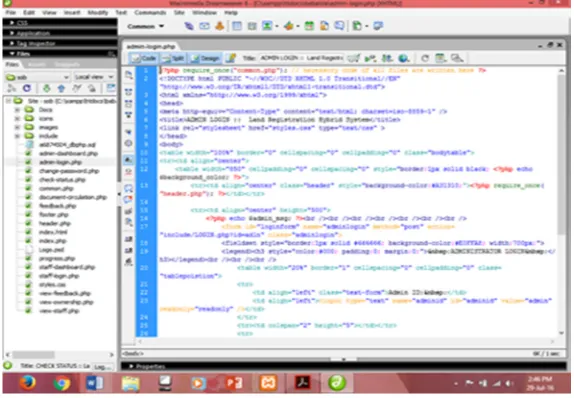Click the Date icon in Insert bar
The image size is (574, 398).
click(x=309, y=26)
